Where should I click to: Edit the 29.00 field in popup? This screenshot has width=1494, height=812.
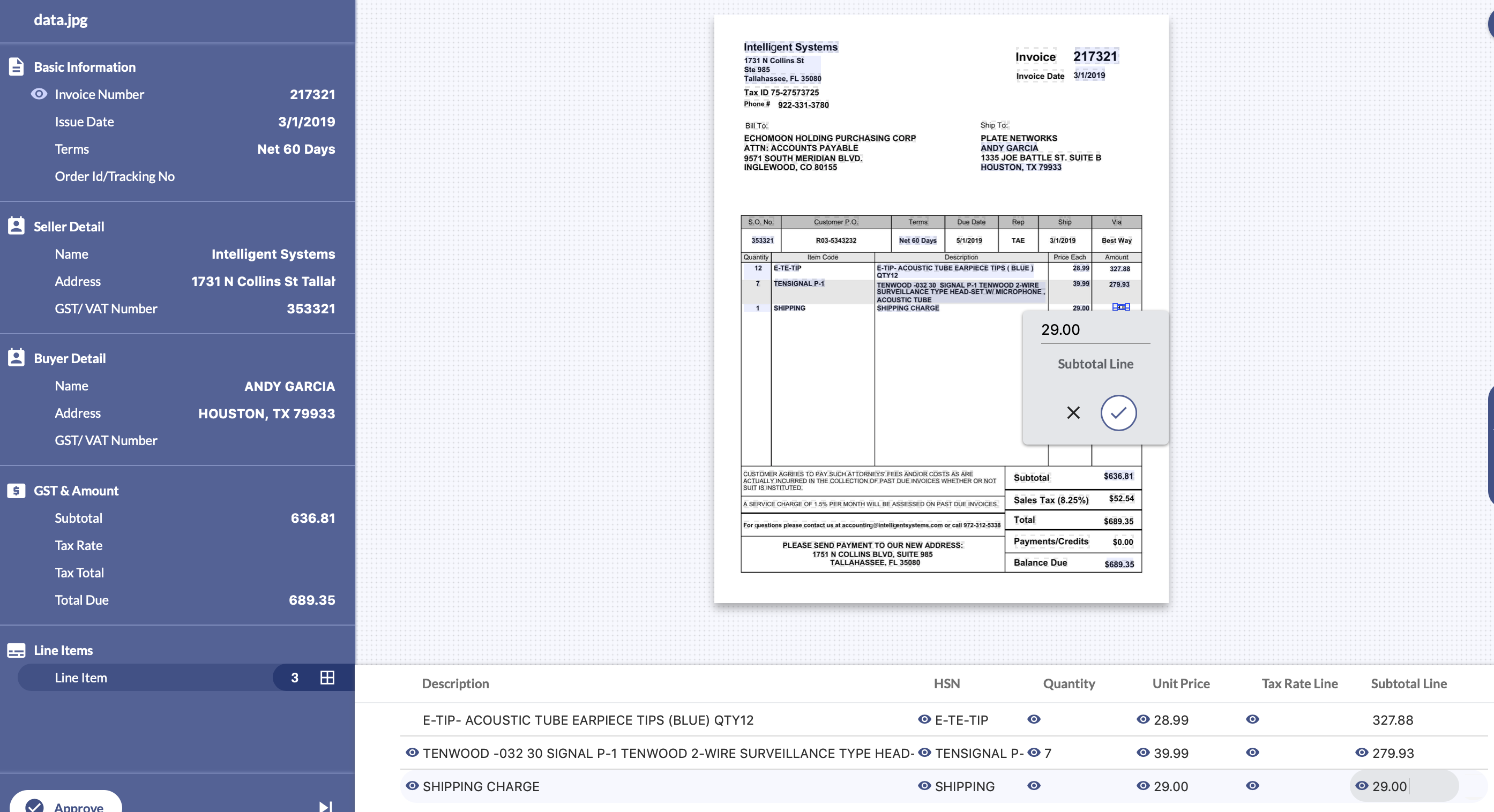tap(1095, 330)
